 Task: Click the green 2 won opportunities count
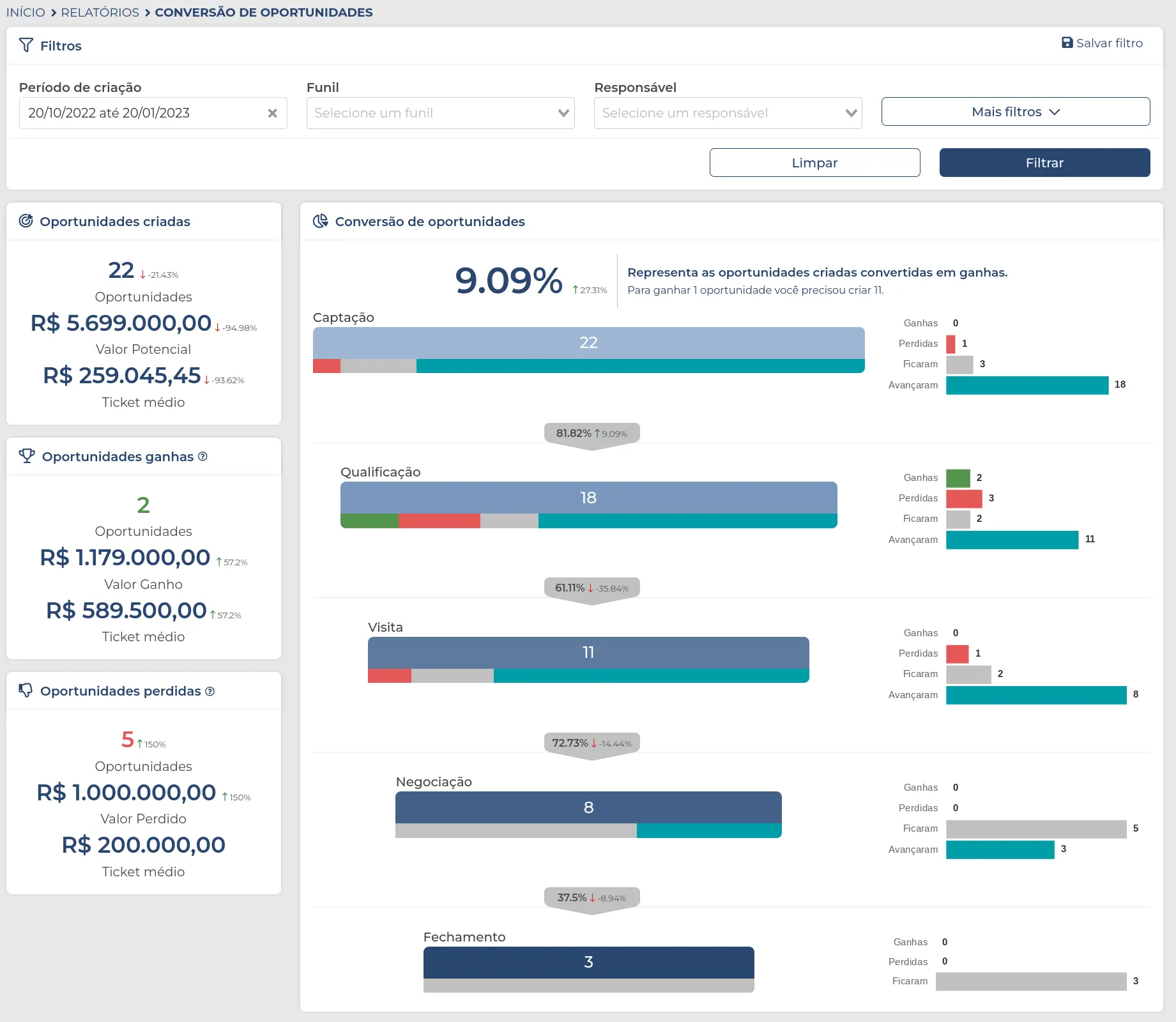point(143,505)
